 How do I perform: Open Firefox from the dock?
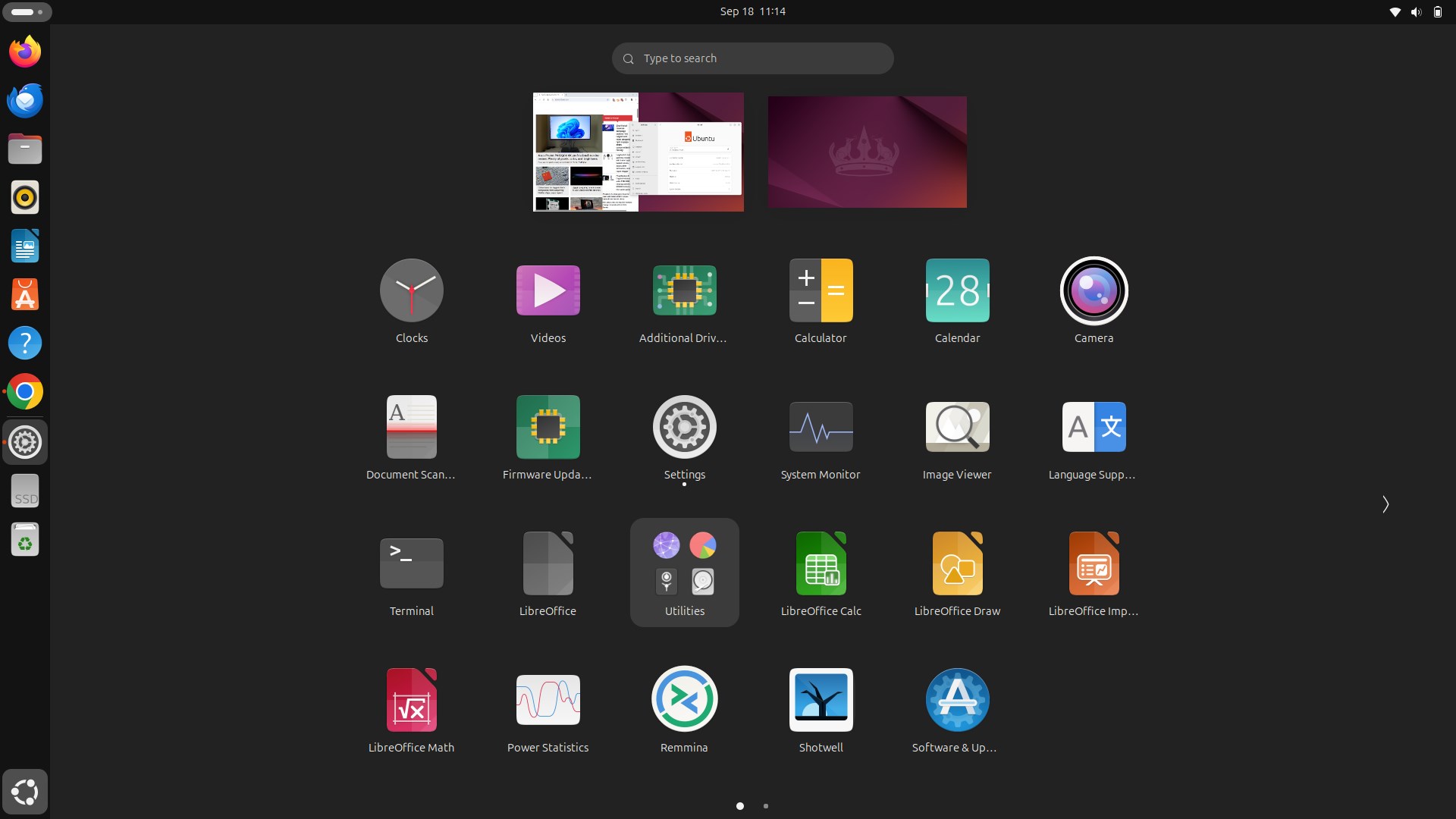point(25,52)
